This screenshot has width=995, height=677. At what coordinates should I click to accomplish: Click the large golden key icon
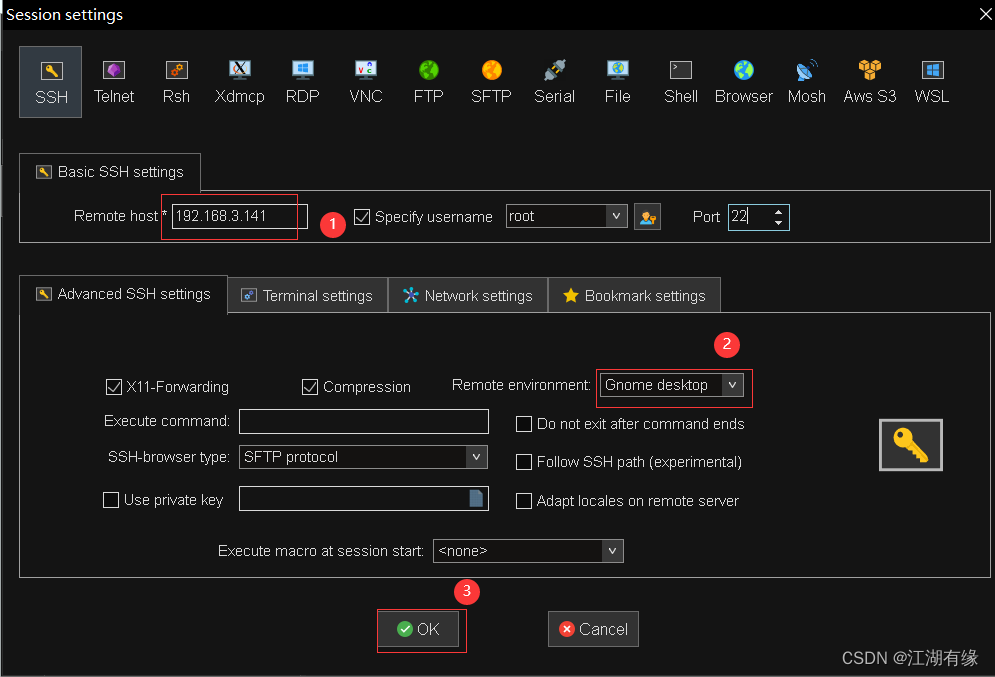click(911, 445)
